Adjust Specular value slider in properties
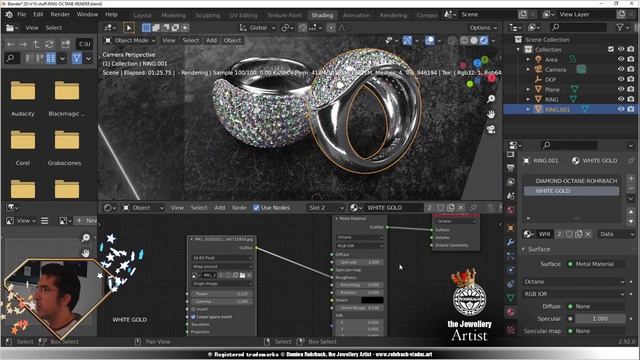 600,319
